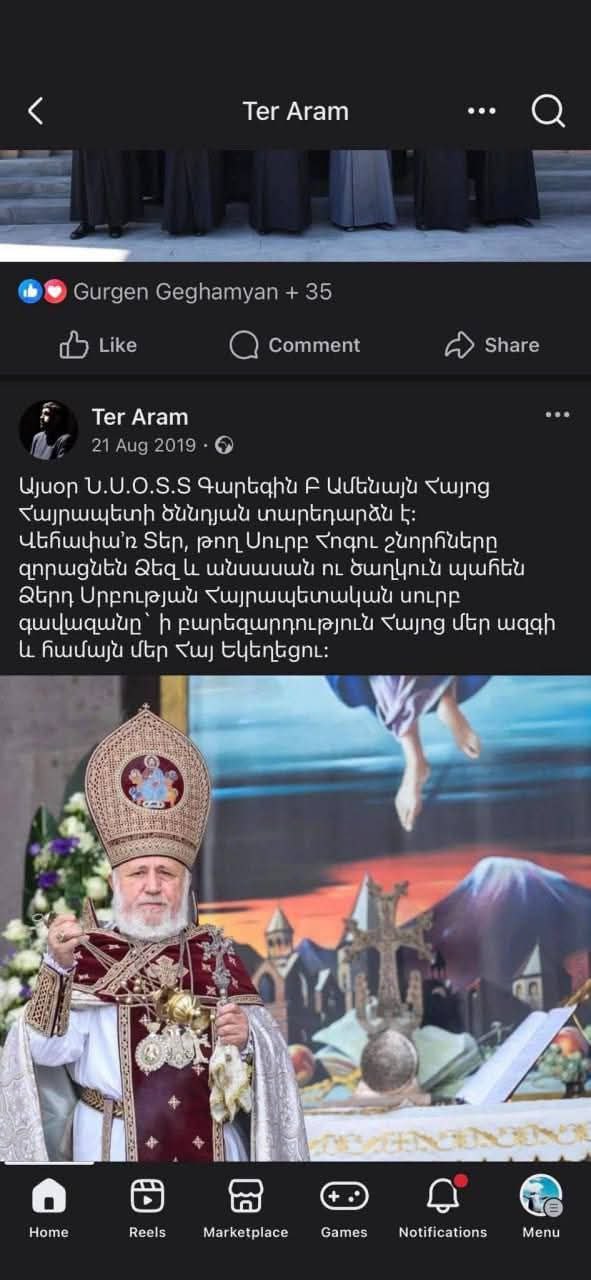The image size is (591, 1280).
Task: Open the Games controller icon
Action: 344,1208
